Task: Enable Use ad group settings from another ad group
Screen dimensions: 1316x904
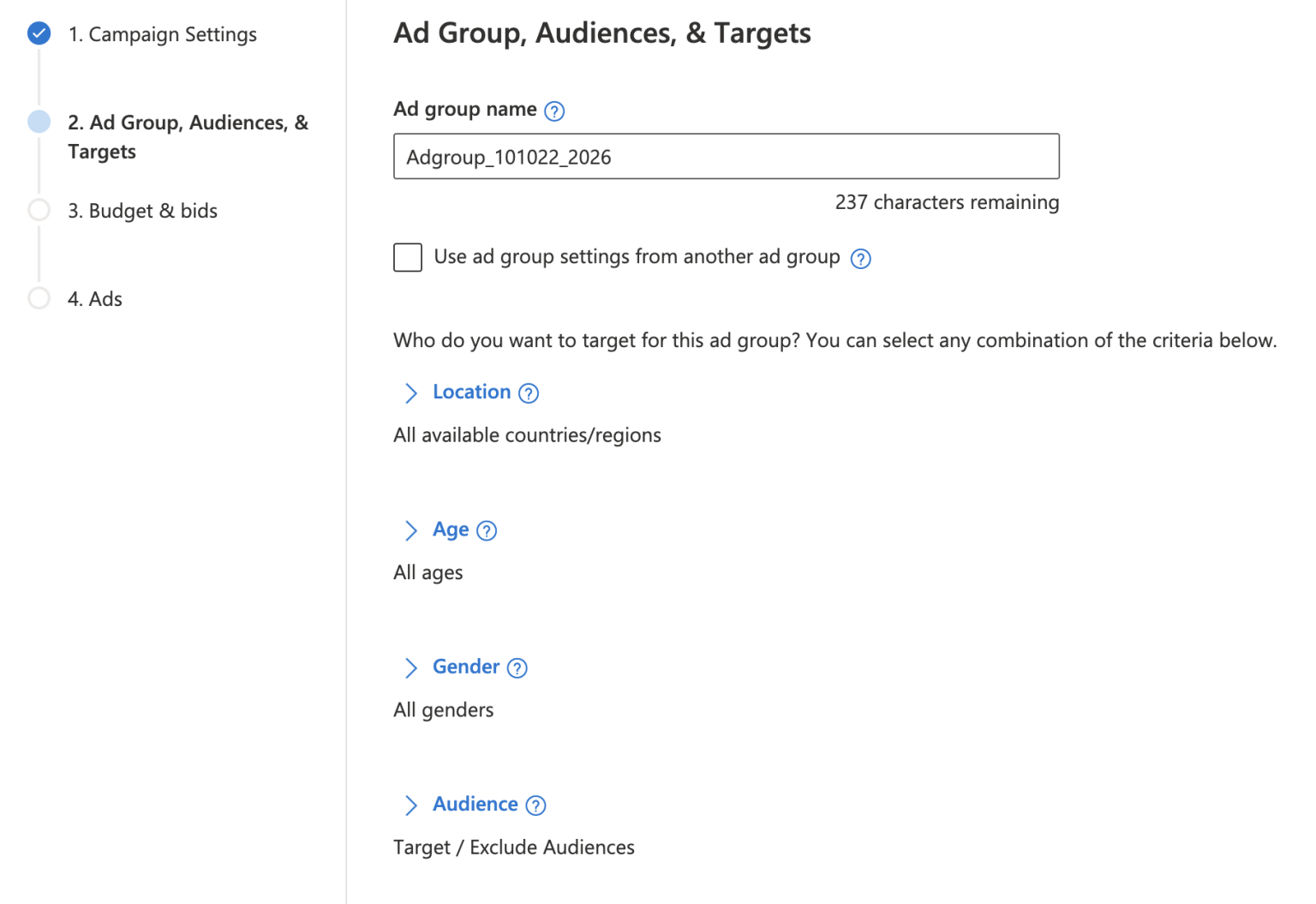Action: pyautogui.click(x=408, y=257)
